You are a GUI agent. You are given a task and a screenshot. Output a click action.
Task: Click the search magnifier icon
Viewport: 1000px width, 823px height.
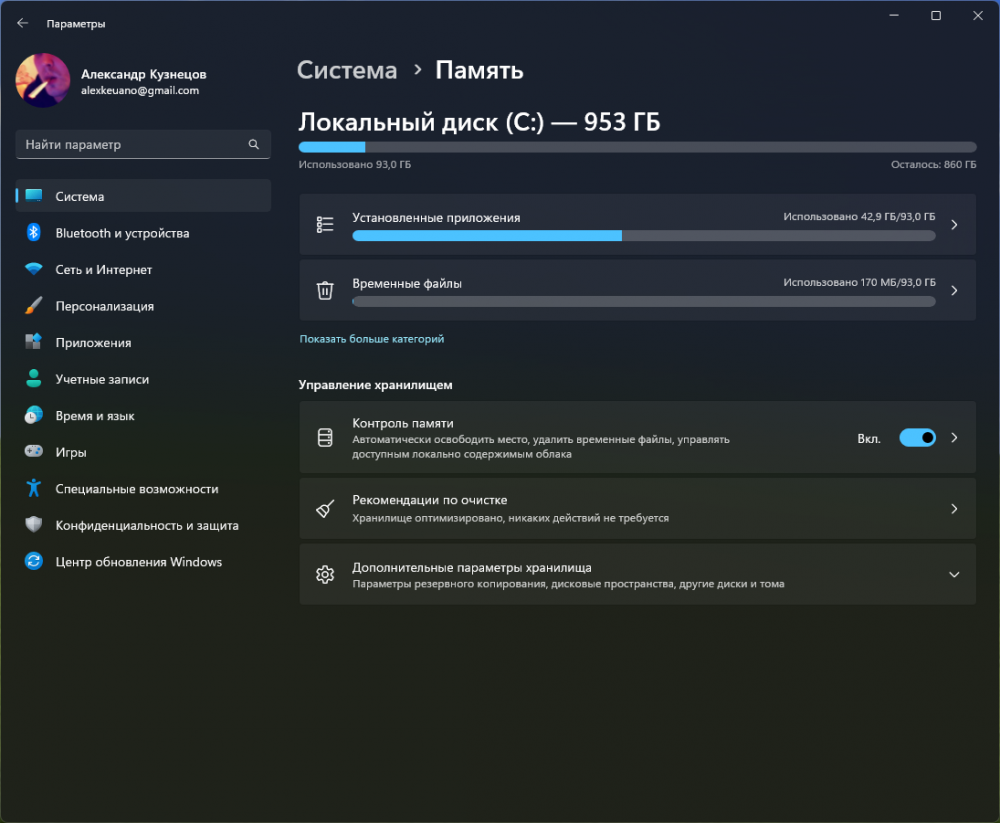[x=254, y=145]
